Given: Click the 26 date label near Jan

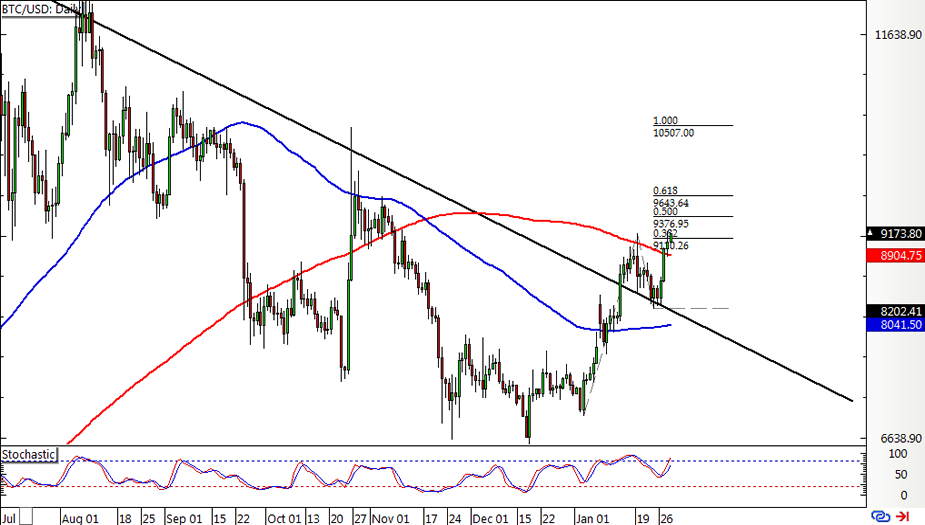Looking at the screenshot, I should (x=666, y=519).
